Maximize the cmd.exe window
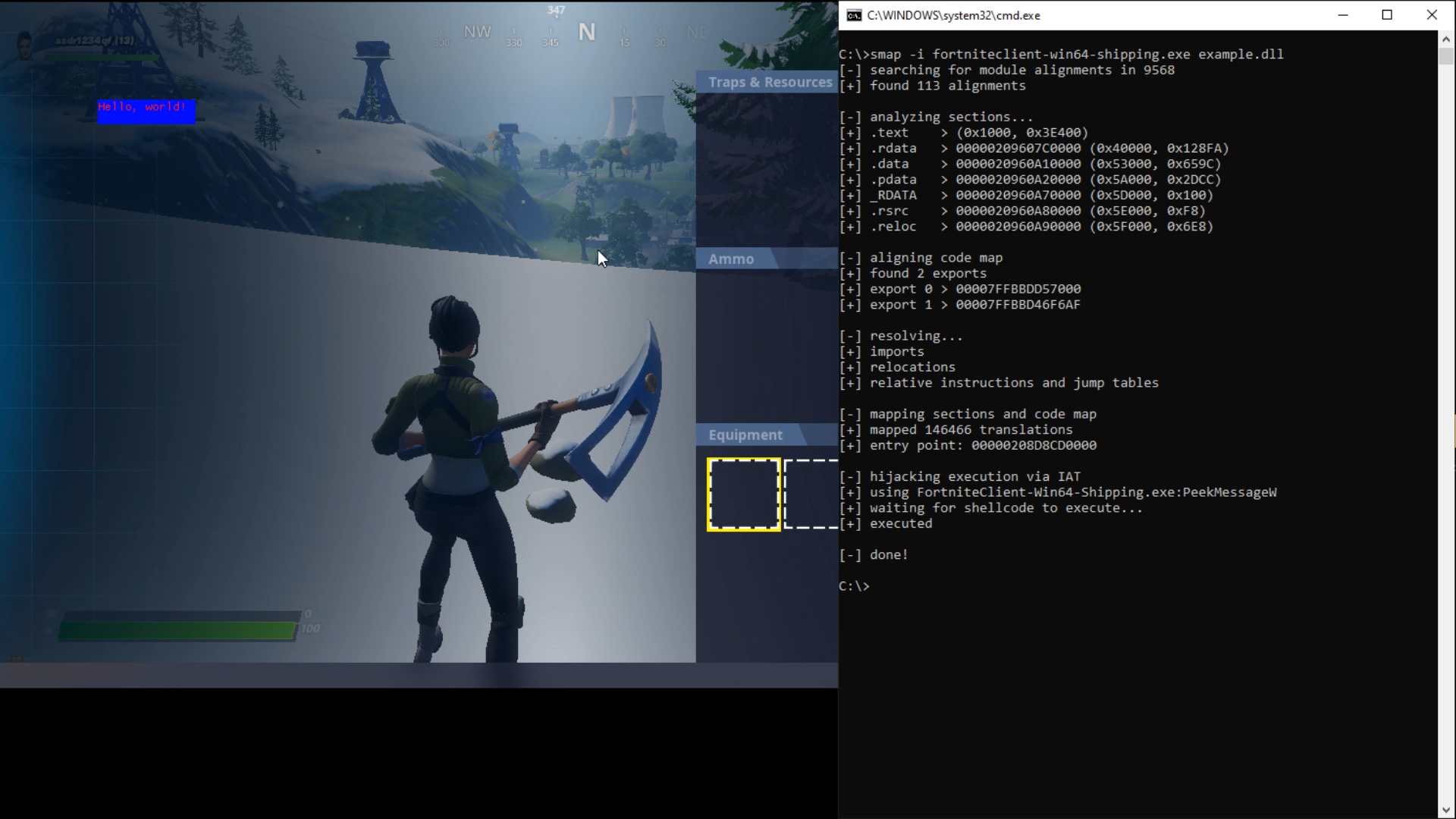The width and height of the screenshot is (1456, 819). [x=1387, y=15]
